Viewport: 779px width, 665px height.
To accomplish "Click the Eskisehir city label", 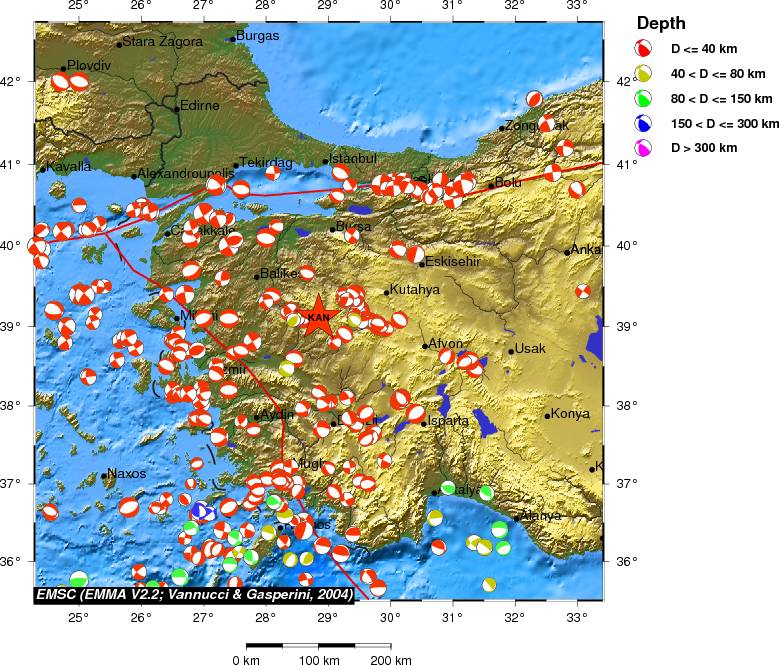I will 453,261.
